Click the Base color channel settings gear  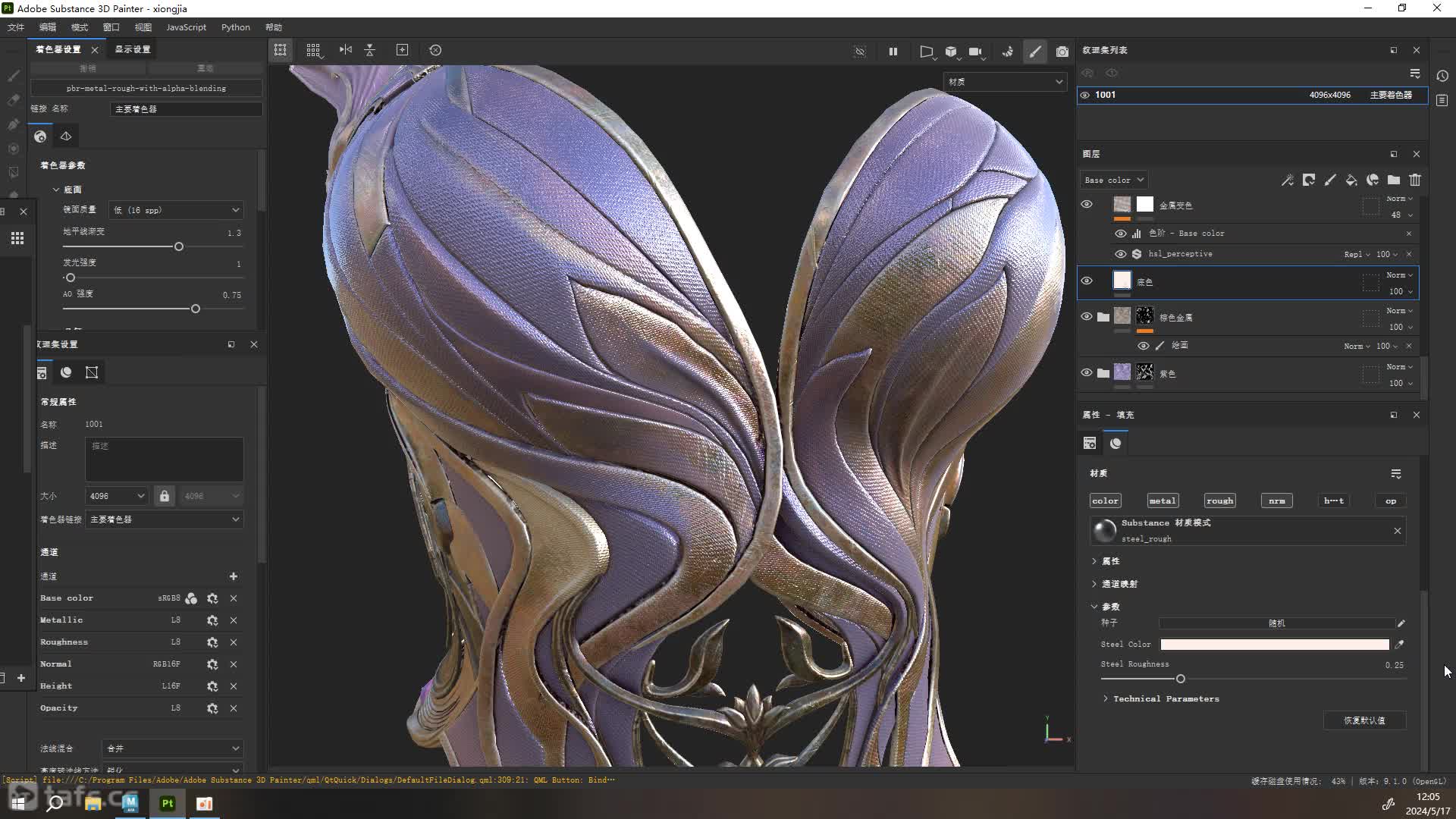[212, 598]
